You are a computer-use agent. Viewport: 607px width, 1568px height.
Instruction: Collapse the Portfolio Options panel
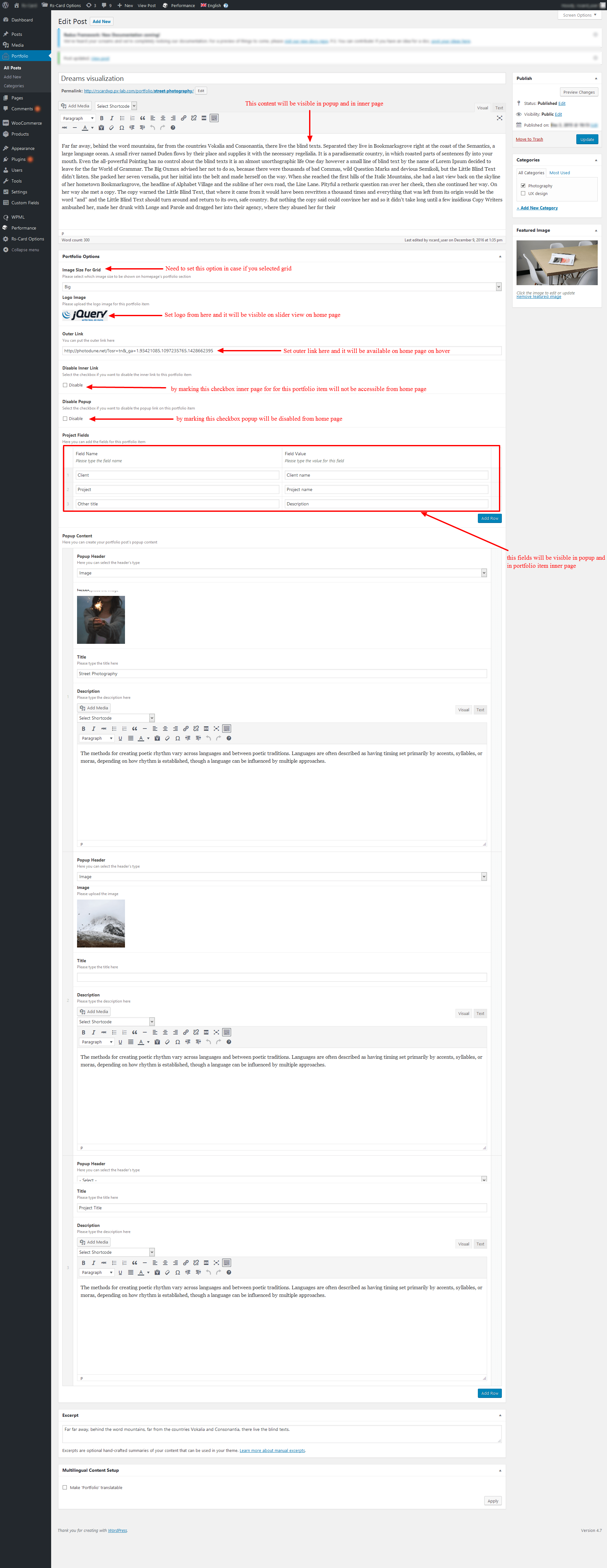pos(500,257)
